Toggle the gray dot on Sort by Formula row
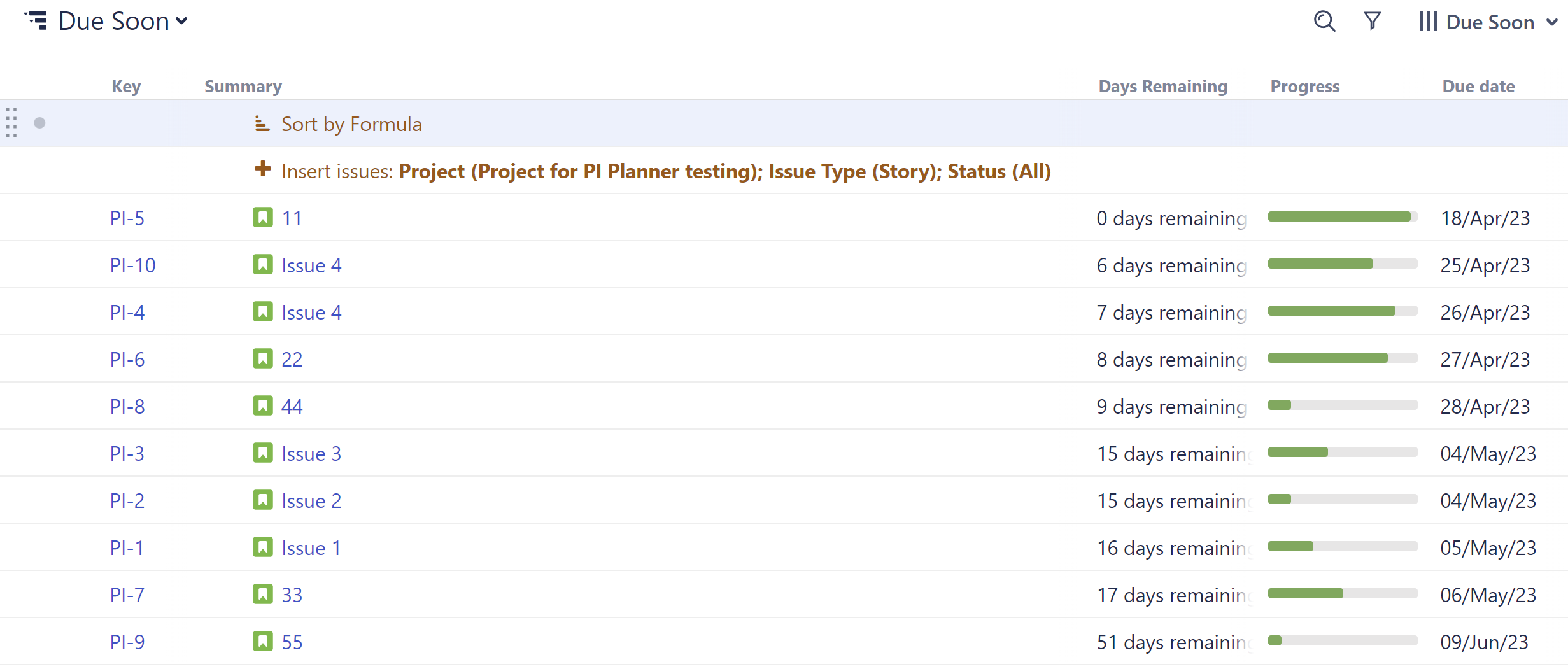The image size is (1568, 669). pyautogui.click(x=39, y=123)
